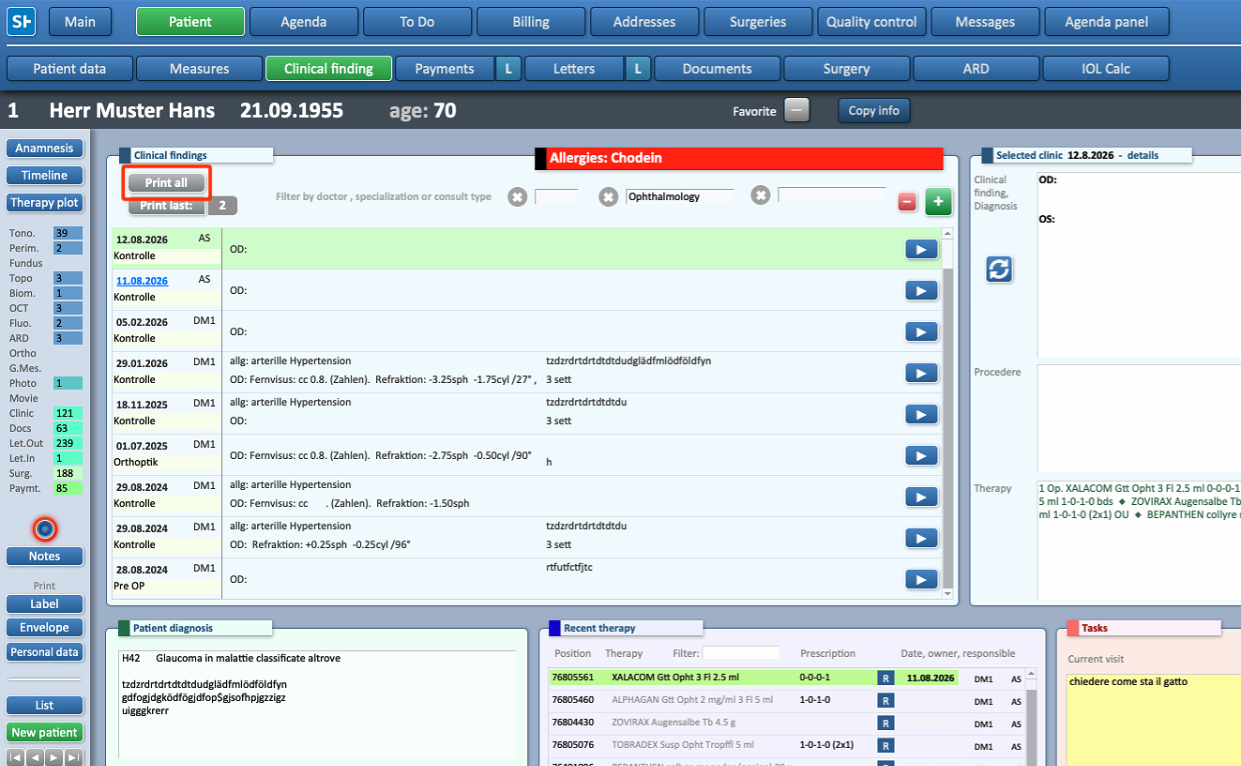1241x766 pixels.
Task: Open the Documents subtab
Action: pos(717,69)
